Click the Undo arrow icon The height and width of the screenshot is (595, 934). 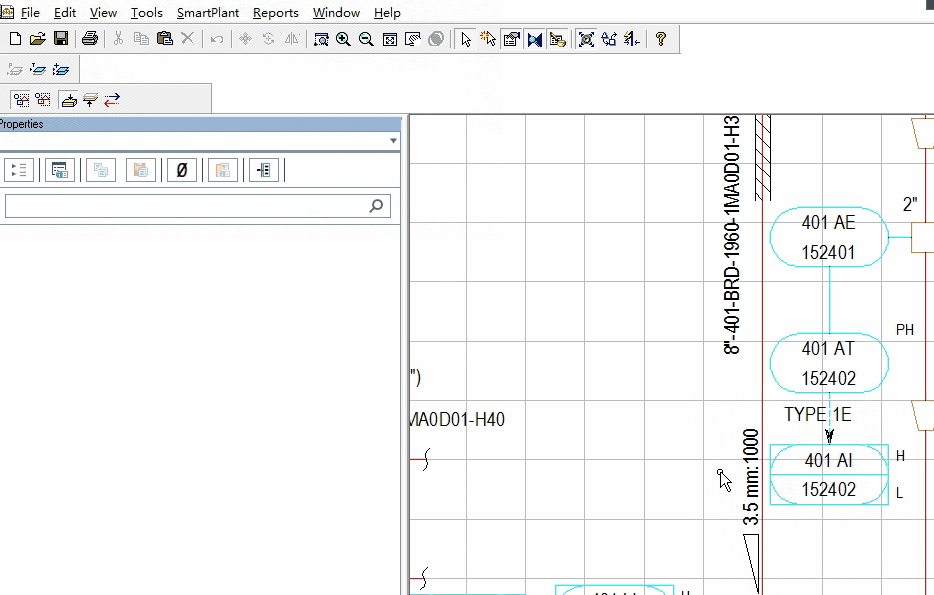[217, 39]
